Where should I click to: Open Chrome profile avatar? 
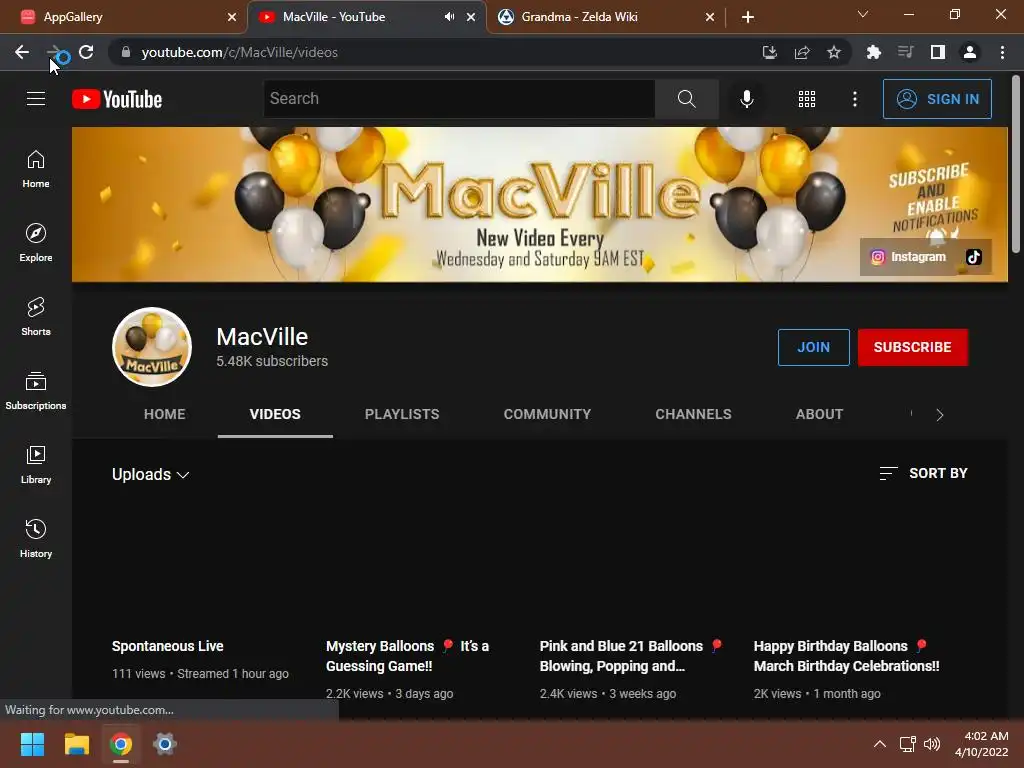[970, 52]
